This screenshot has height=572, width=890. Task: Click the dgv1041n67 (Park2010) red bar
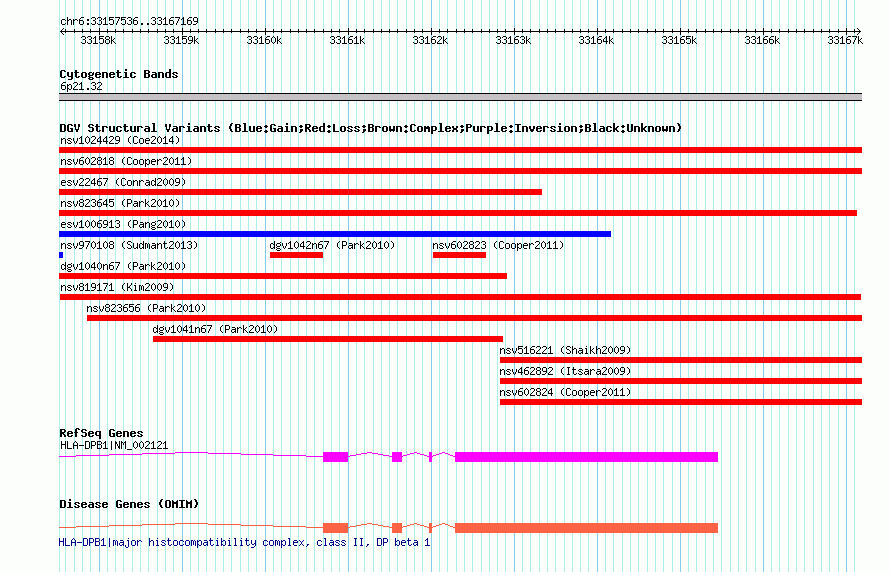click(328, 339)
